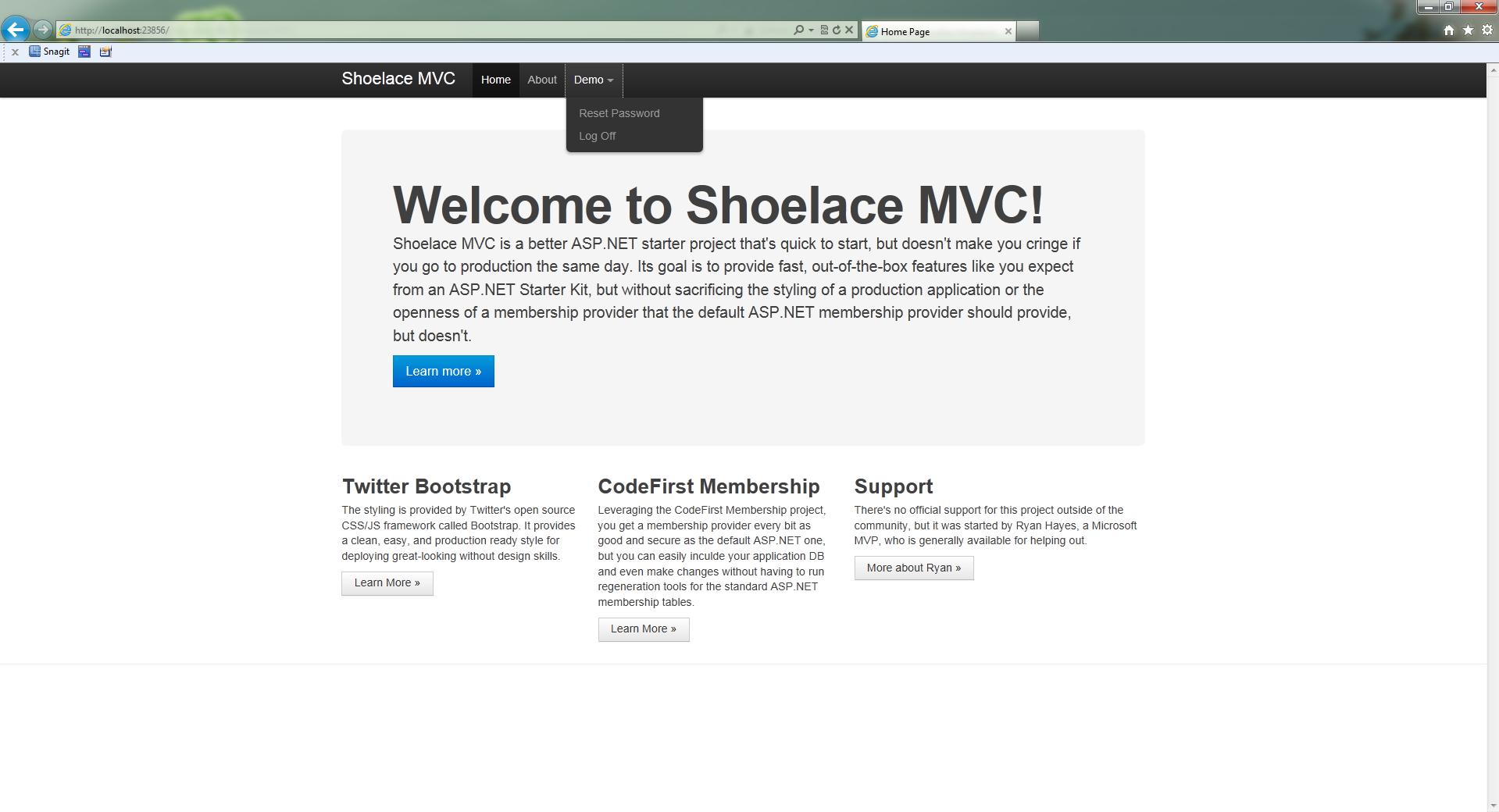
Task: Click the Snagit toolbar button
Action: (49, 52)
